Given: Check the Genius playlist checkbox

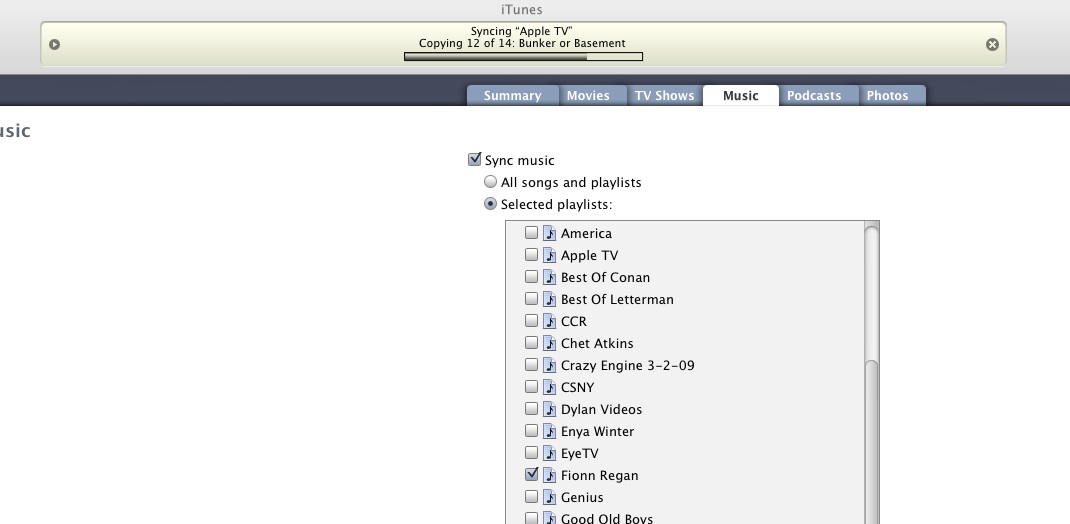Looking at the screenshot, I should pos(531,497).
